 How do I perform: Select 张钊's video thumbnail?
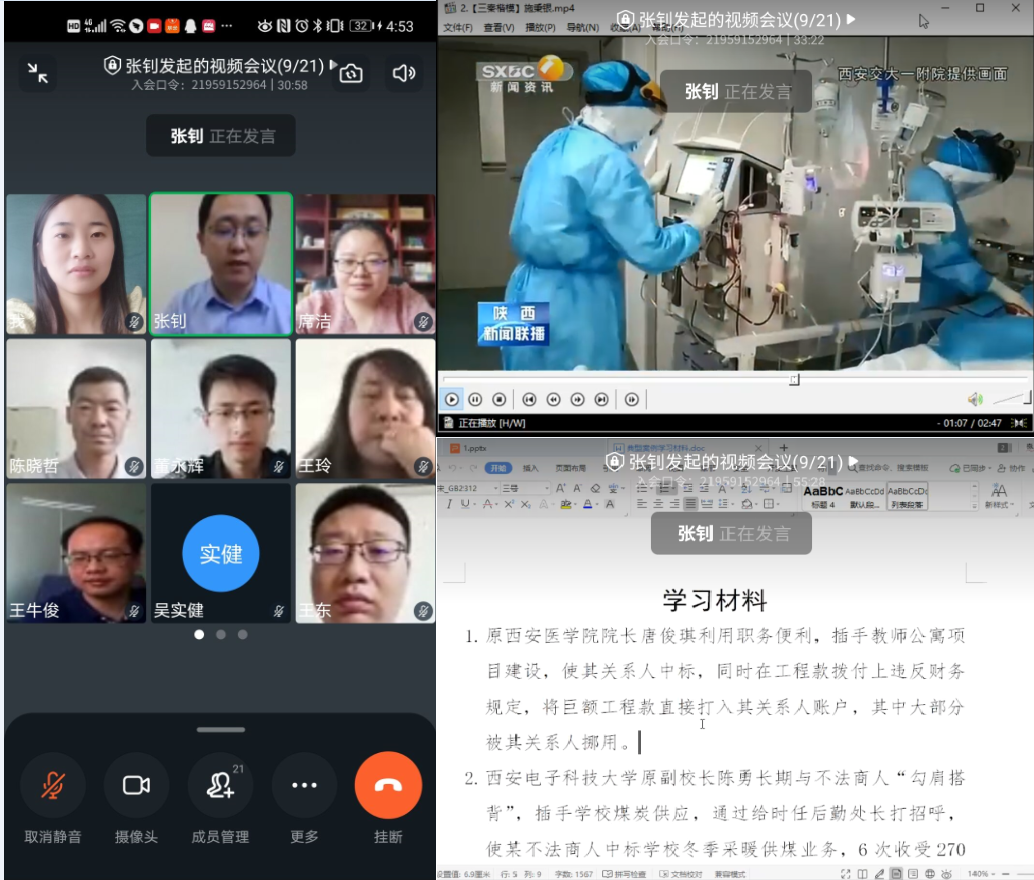click(221, 263)
